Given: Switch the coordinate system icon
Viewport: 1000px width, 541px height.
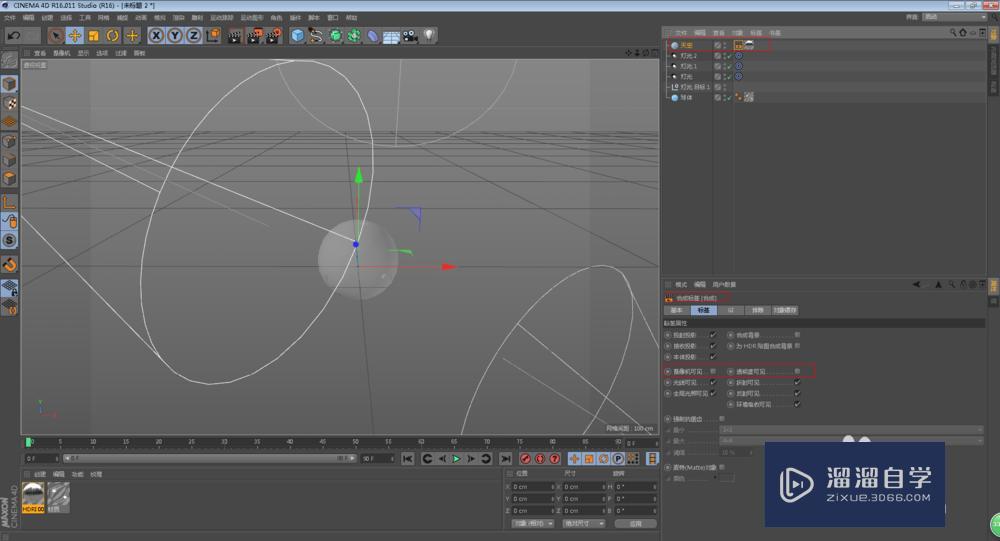Looking at the screenshot, I should tap(213, 36).
